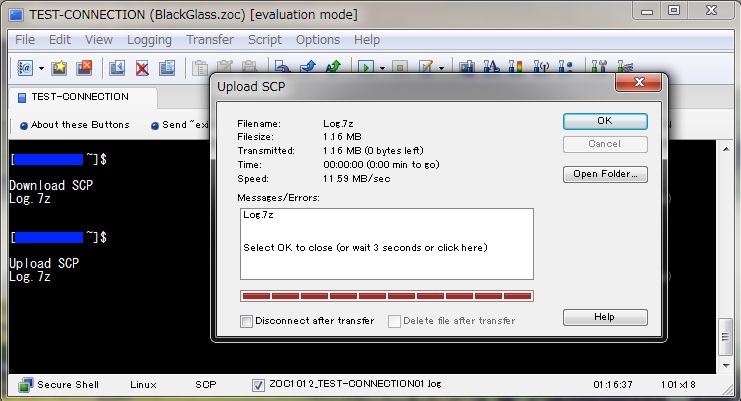Expand the run script dropdown arrow
The height and width of the screenshot is (401, 741).
click(x=382, y=68)
